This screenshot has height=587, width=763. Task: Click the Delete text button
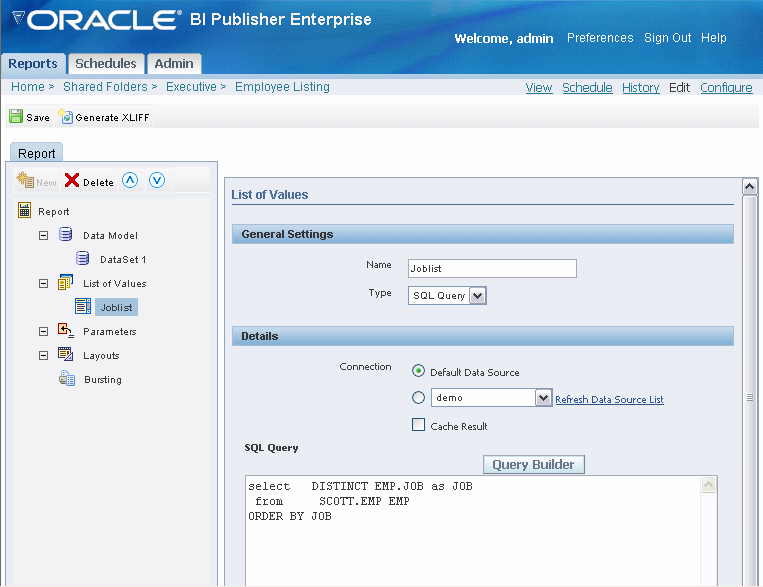[98, 183]
